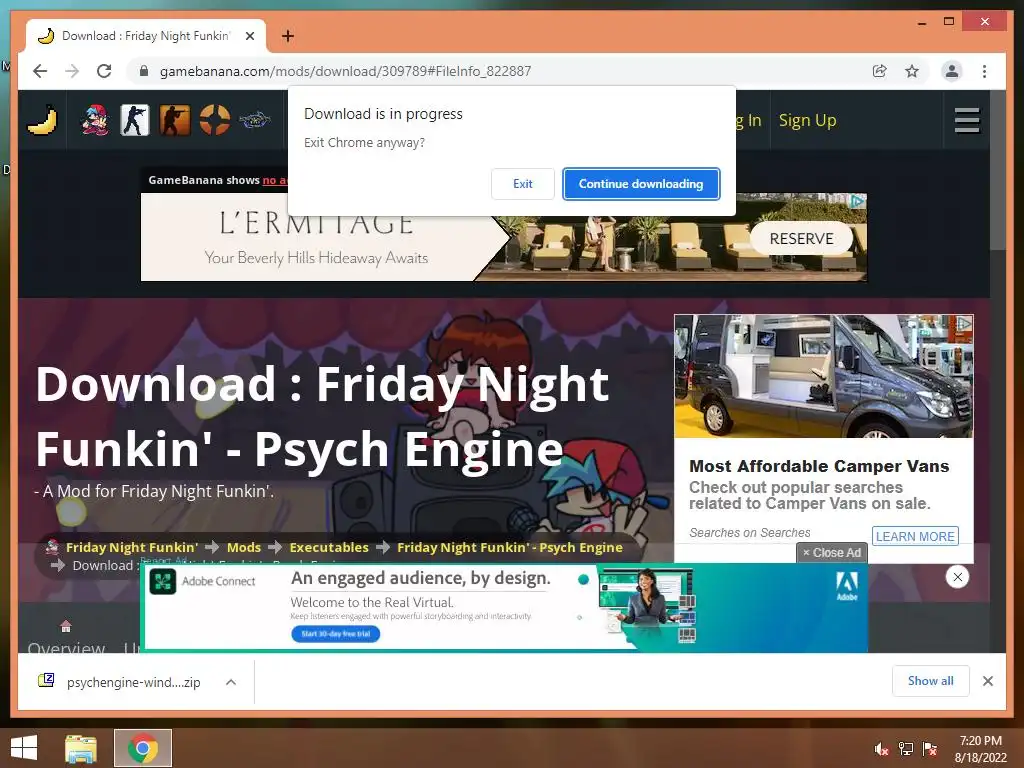This screenshot has width=1024, height=768.
Task: Close the downloads bar
Action: tap(987, 681)
